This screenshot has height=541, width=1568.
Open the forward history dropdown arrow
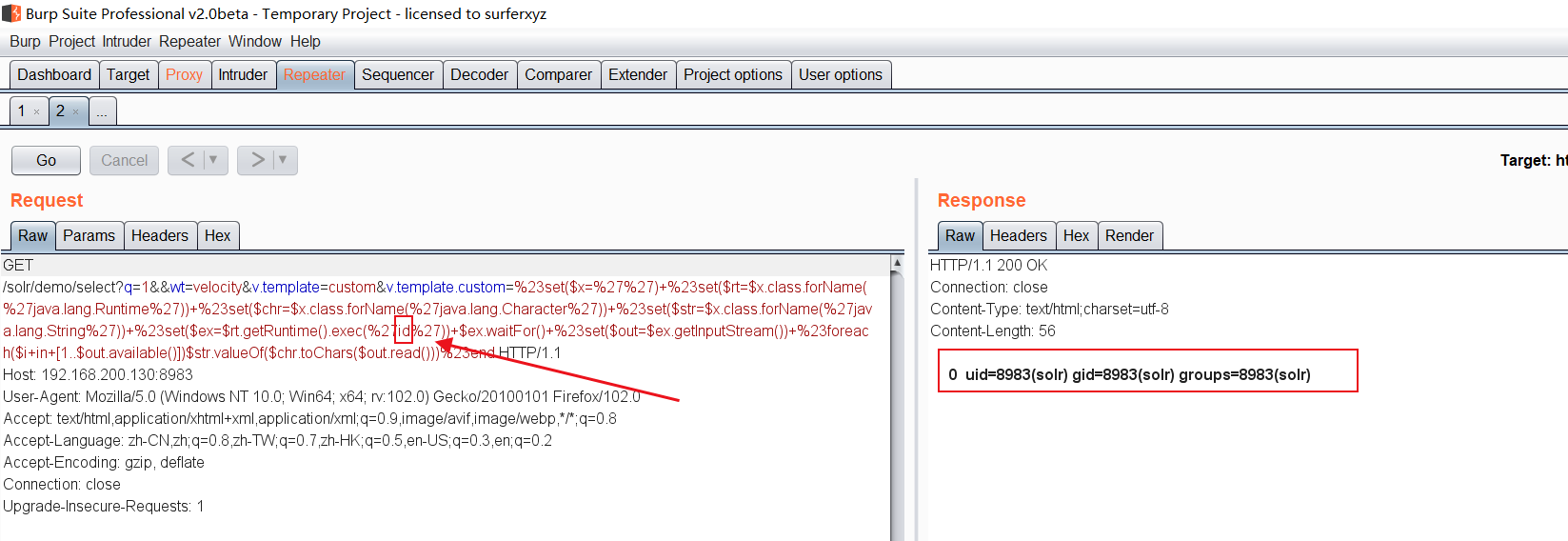click(283, 160)
